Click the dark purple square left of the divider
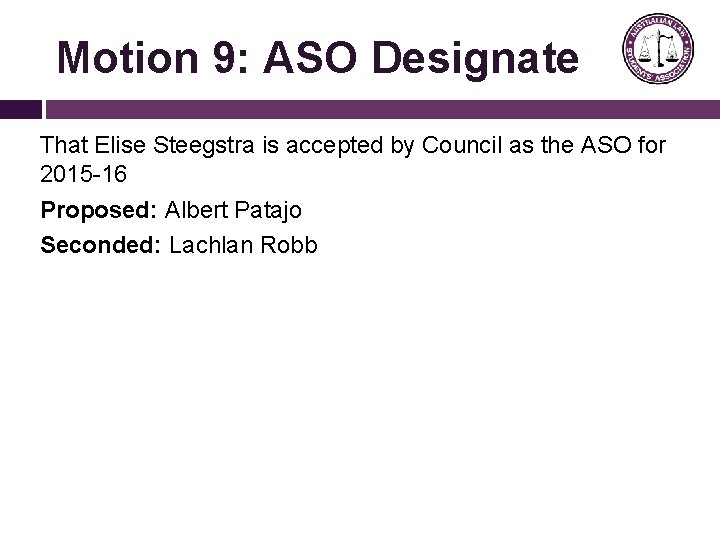 click(20, 109)
